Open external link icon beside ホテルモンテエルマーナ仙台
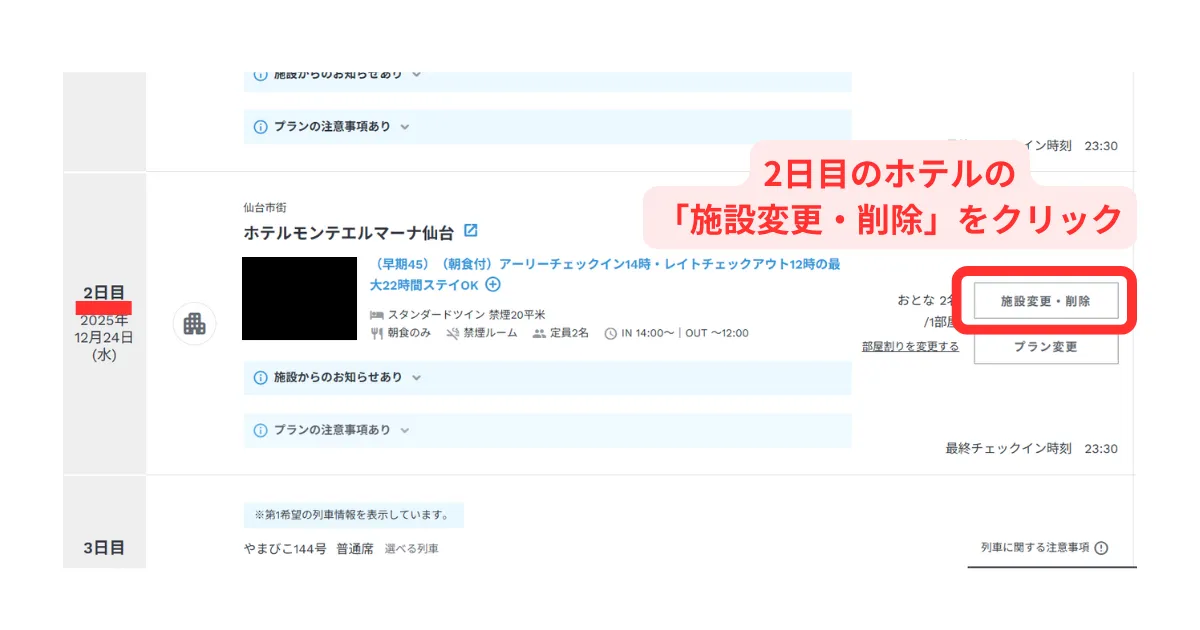Viewport: 1200px width, 630px height. coord(471,231)
